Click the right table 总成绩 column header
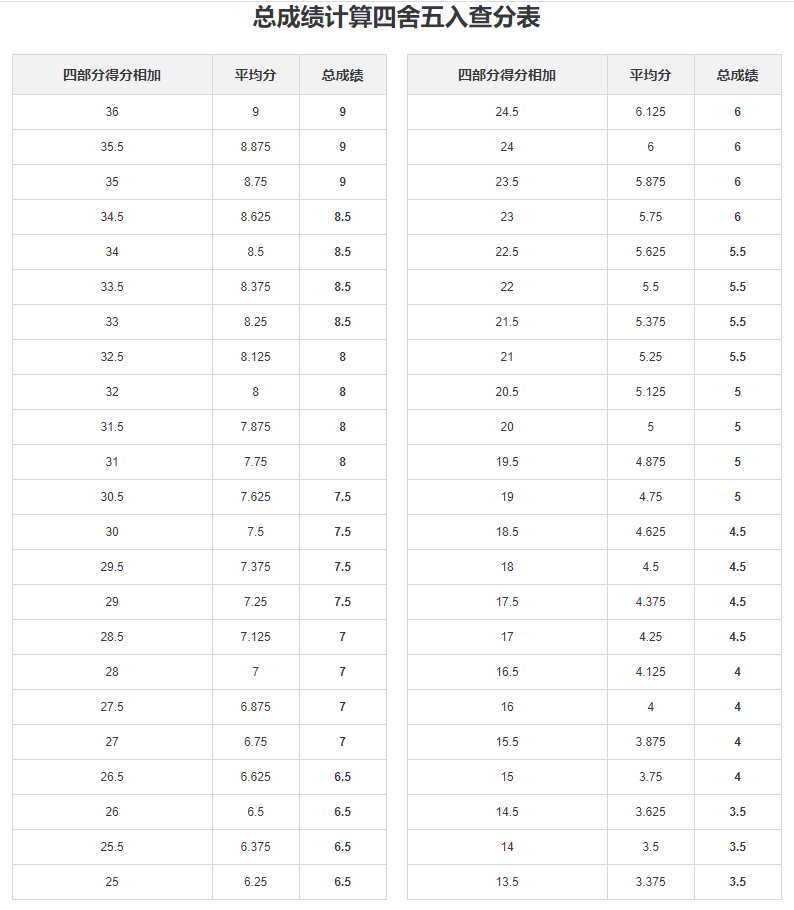The image size is (794, 910). (738, 75)
